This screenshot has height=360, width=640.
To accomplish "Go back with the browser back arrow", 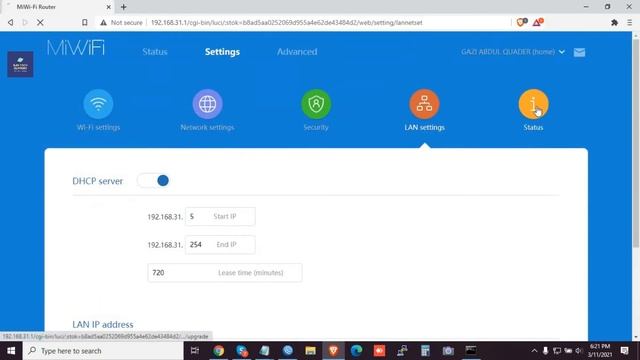I will (x=10, y=22).
